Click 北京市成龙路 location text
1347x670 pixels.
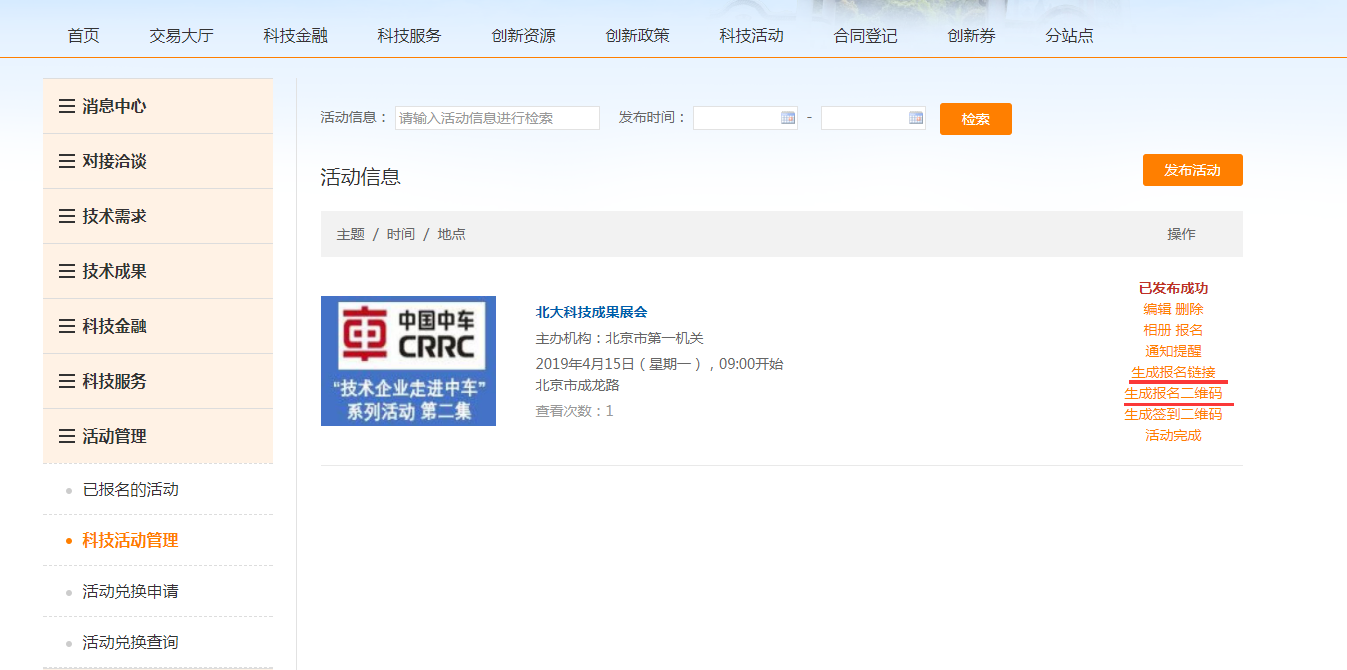(578, 385)
